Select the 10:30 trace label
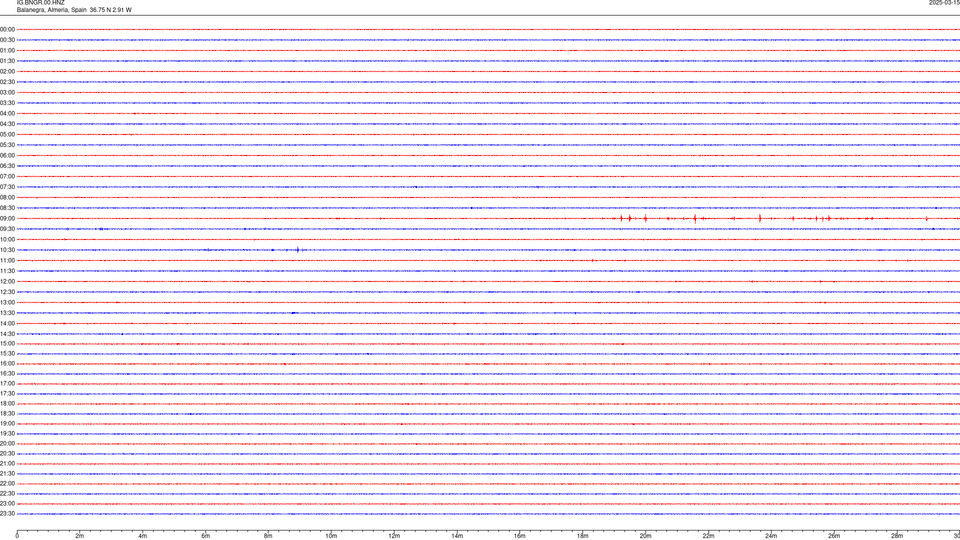Screen dimensions: 960x540 coord(7,250)
